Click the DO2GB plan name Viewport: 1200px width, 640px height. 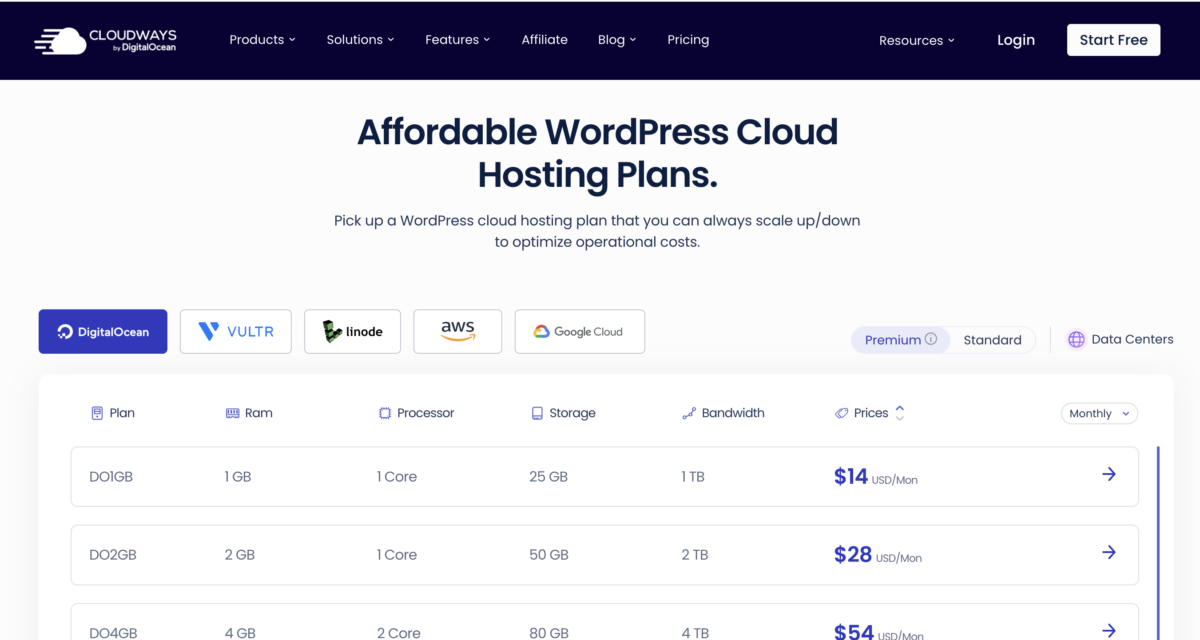pos(111,555)
